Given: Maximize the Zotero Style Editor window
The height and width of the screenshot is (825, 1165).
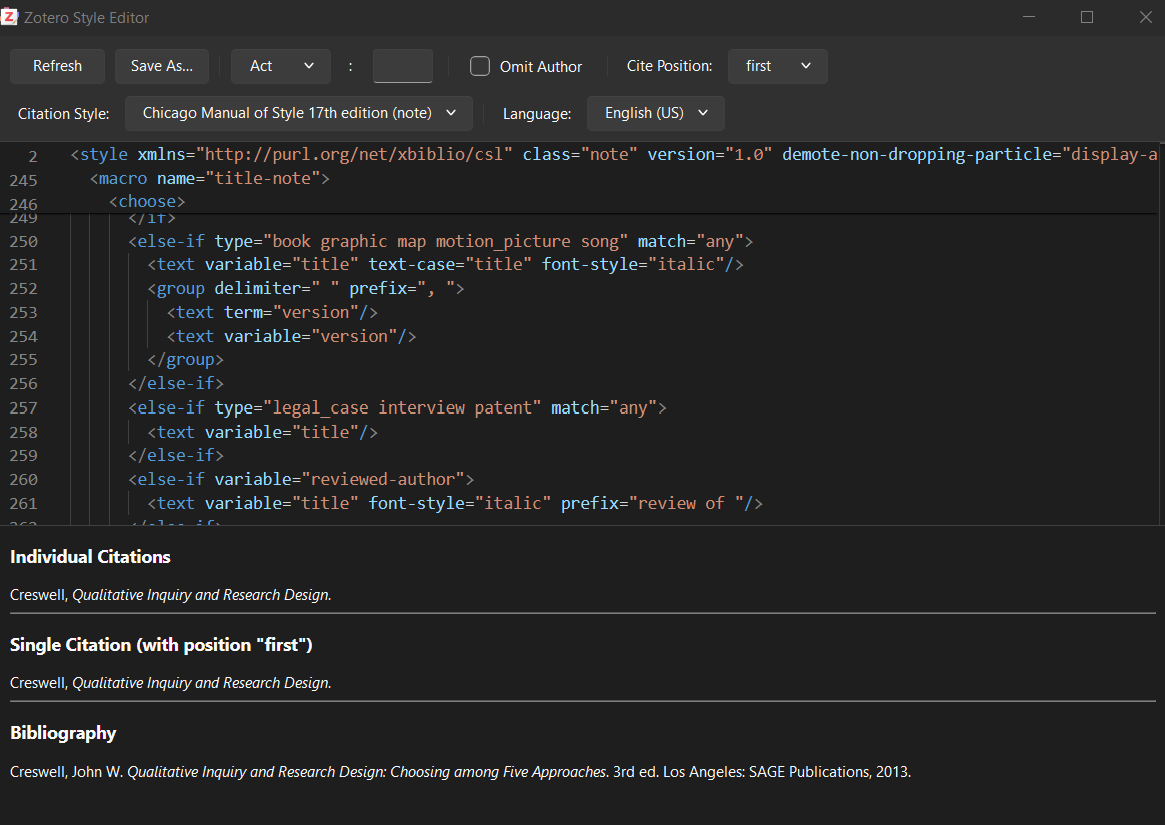Looking at the screenshot, I should pos(1087,16).
